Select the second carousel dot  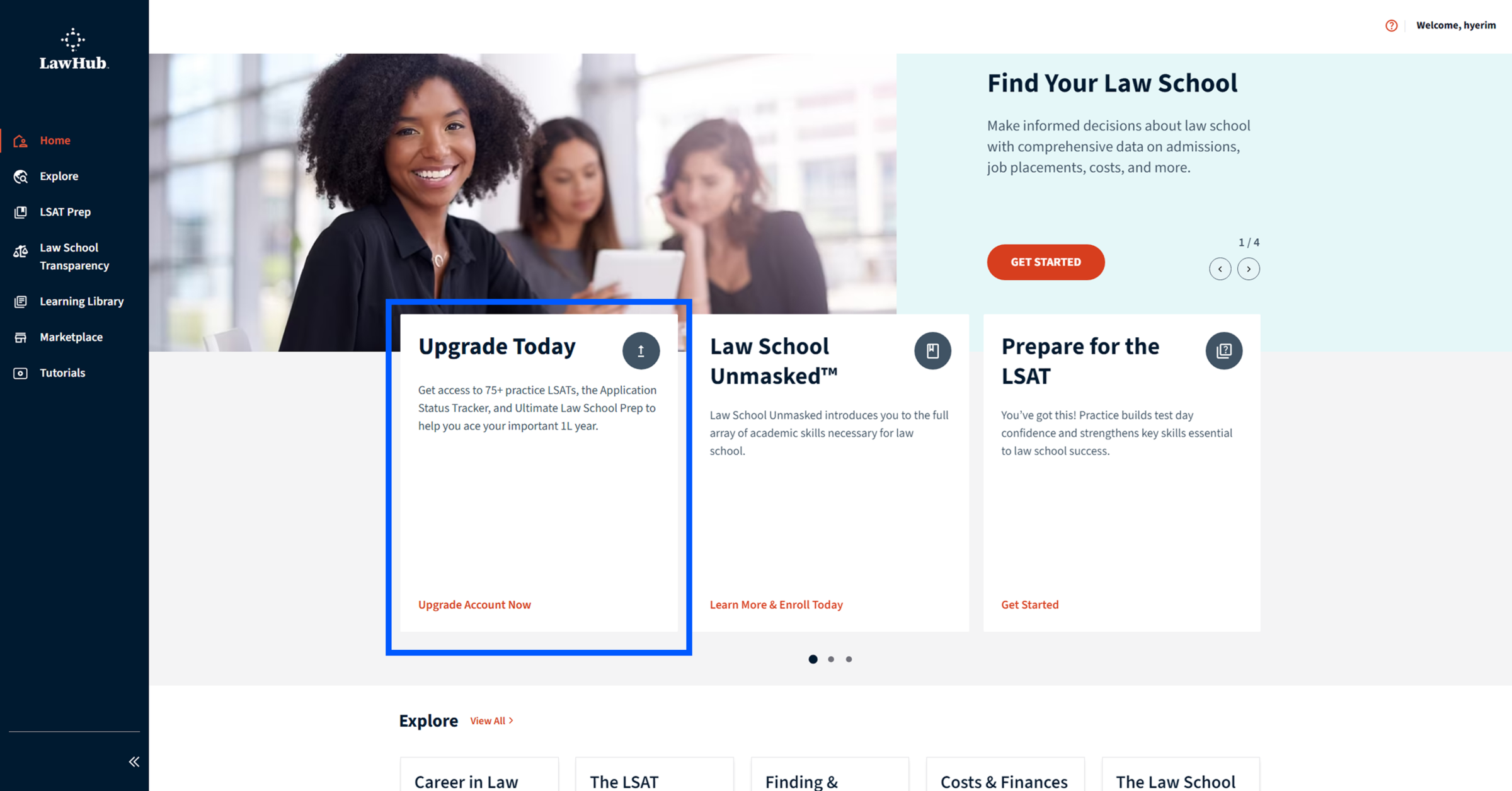pyautogui.click(x=831, y=659)
